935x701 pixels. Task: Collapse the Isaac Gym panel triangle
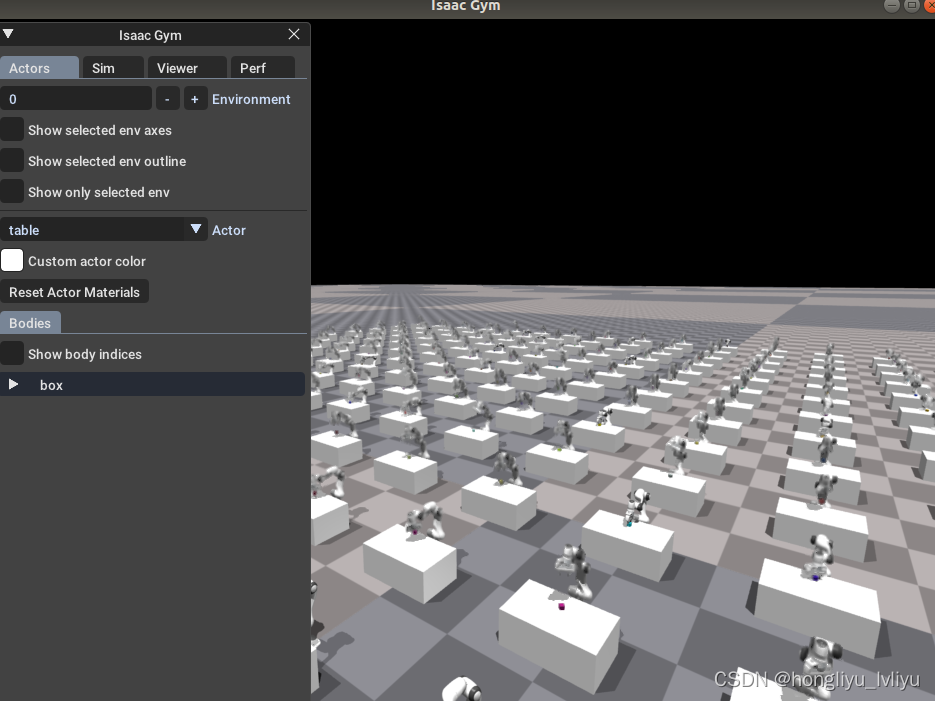tap(8, 35)
